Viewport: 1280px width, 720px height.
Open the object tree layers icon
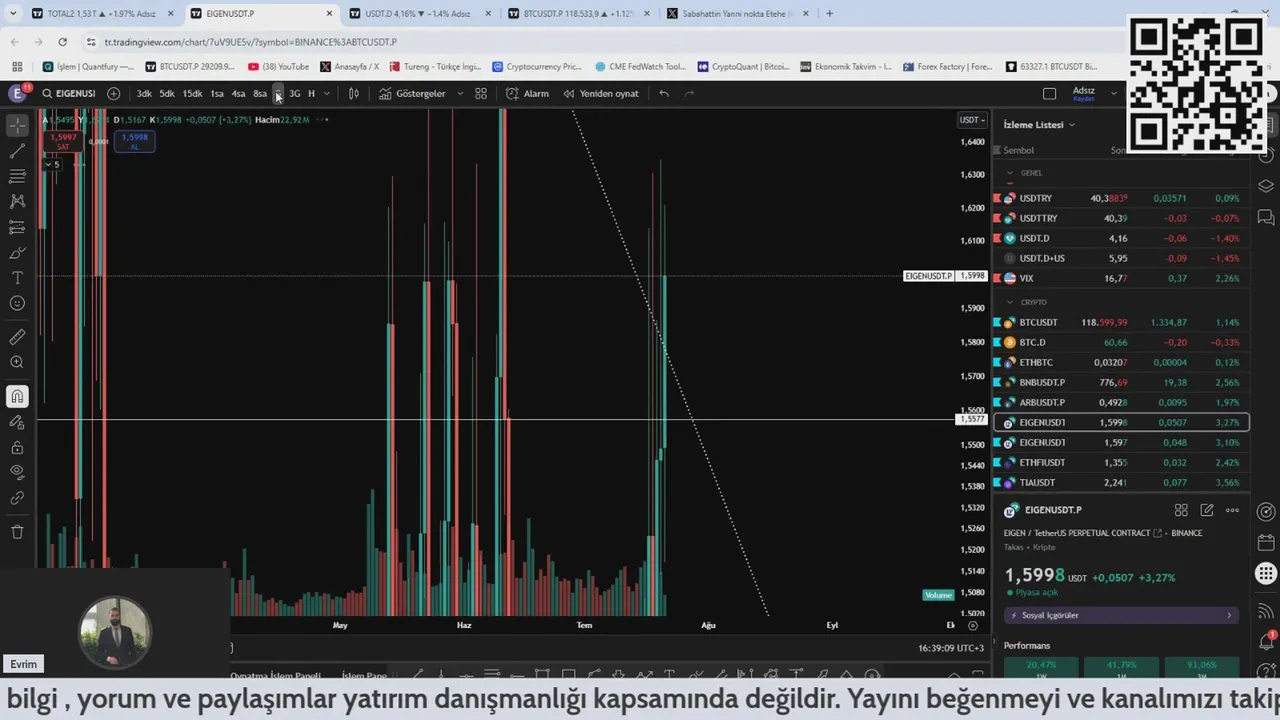pyautogui.click(x=1266, y=186)
